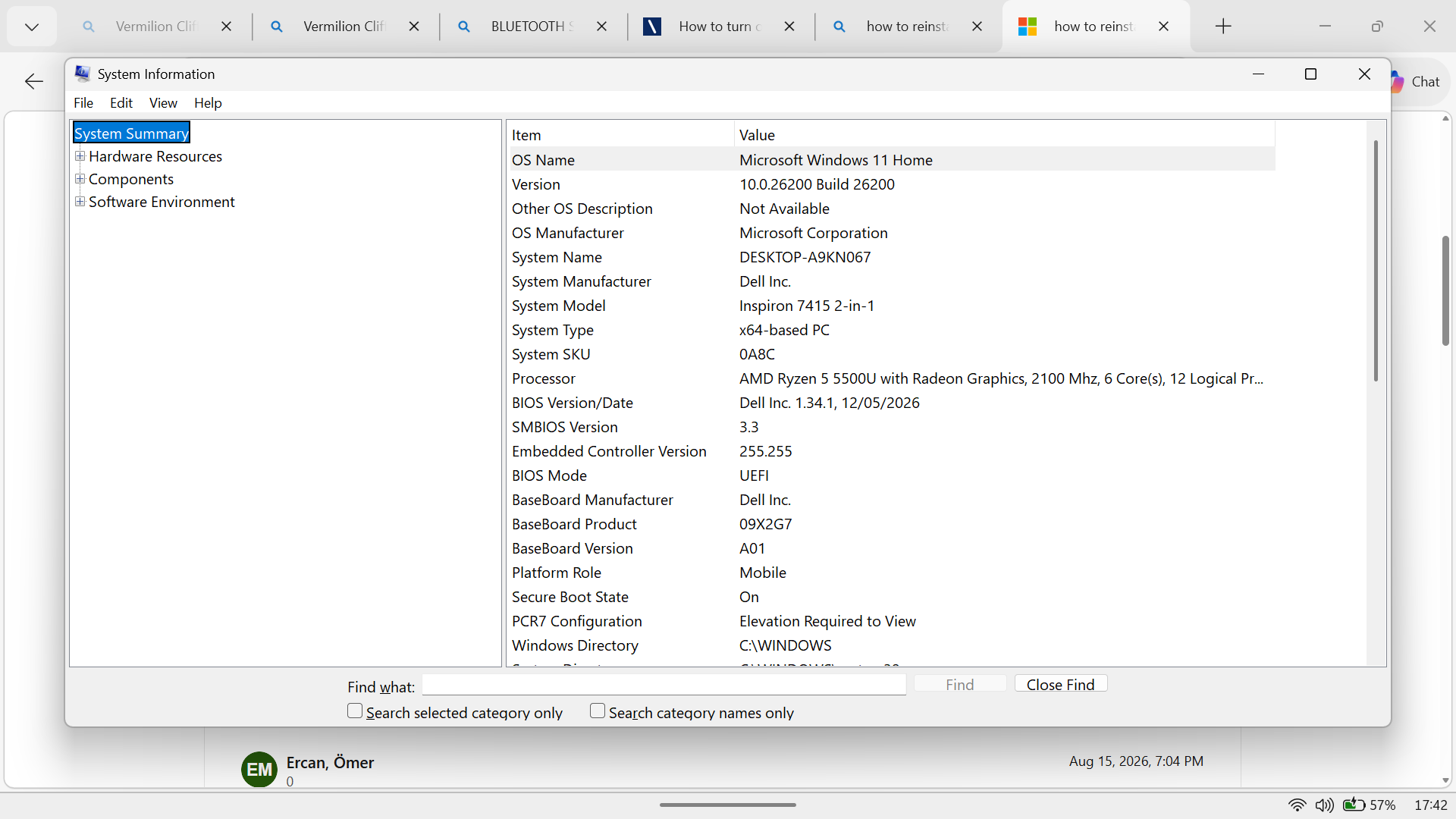1456x819 pixels.
Task: Open the File menu
Action: (x=83, y=103)
